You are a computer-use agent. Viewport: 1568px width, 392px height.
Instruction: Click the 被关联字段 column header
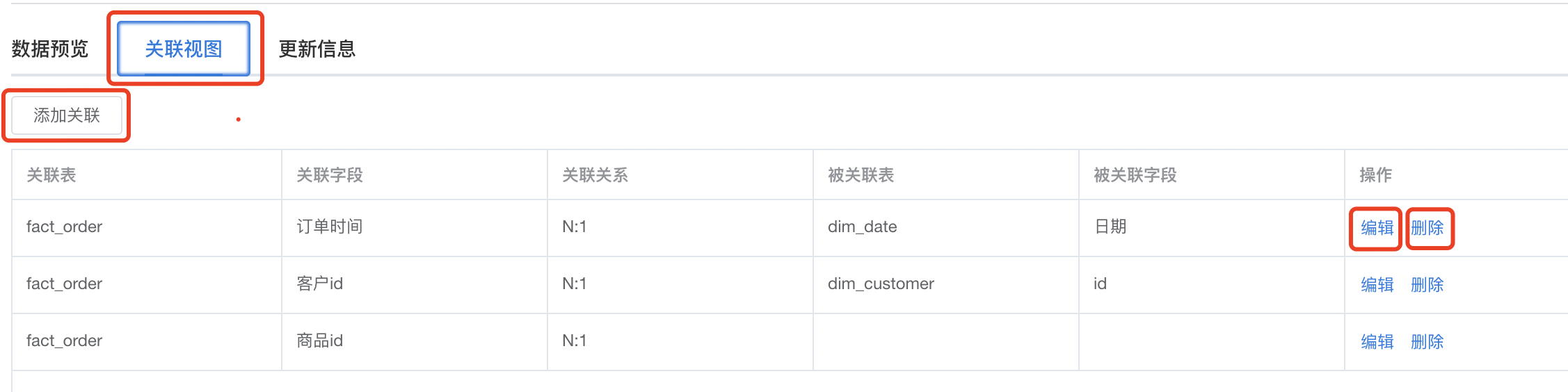click(1211, 174)
